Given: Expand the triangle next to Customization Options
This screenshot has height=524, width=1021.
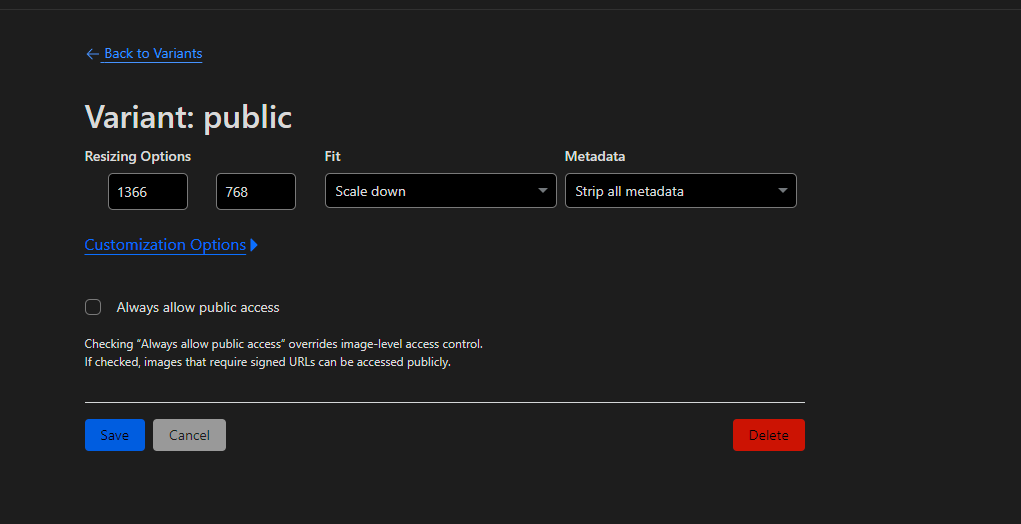Looking at the screenshot, I should pos(254,245).
